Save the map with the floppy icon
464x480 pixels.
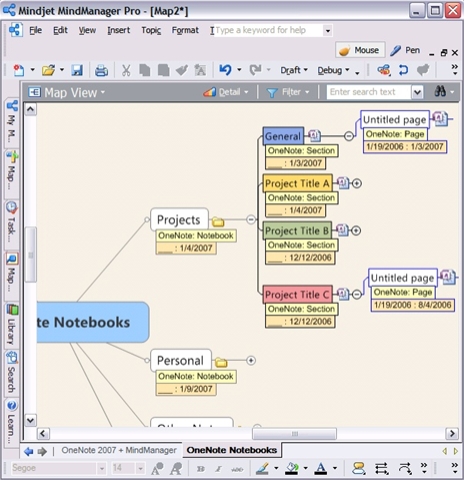tap(77, 70)
